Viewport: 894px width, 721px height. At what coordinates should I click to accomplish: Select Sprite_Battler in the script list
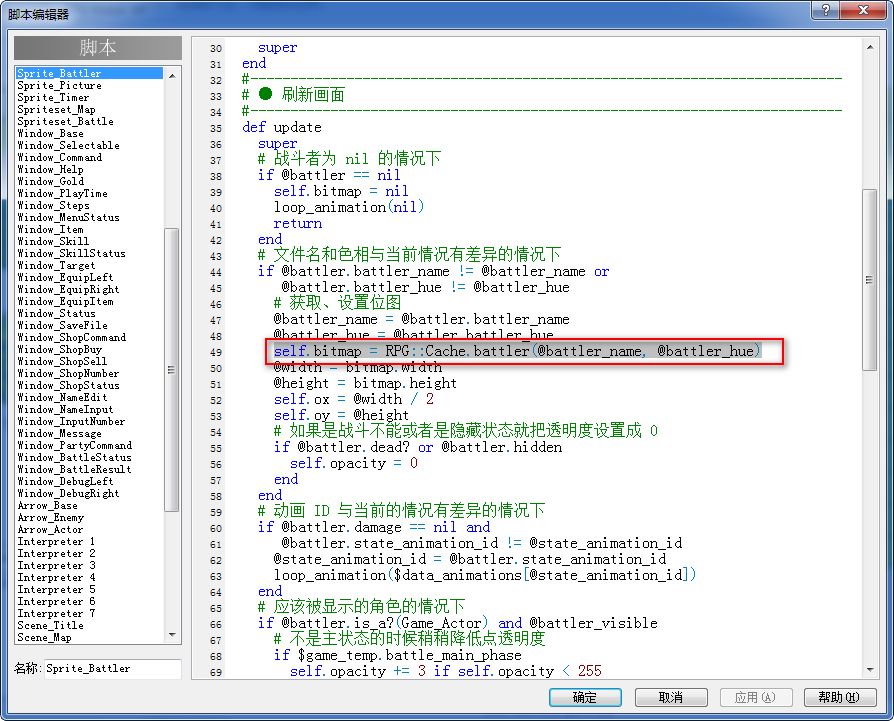(x=89, y=73)
